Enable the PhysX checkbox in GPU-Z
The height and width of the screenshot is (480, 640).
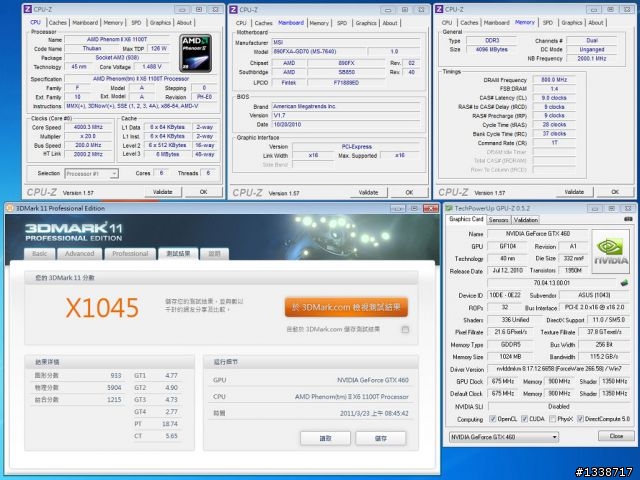coord(553,419)
